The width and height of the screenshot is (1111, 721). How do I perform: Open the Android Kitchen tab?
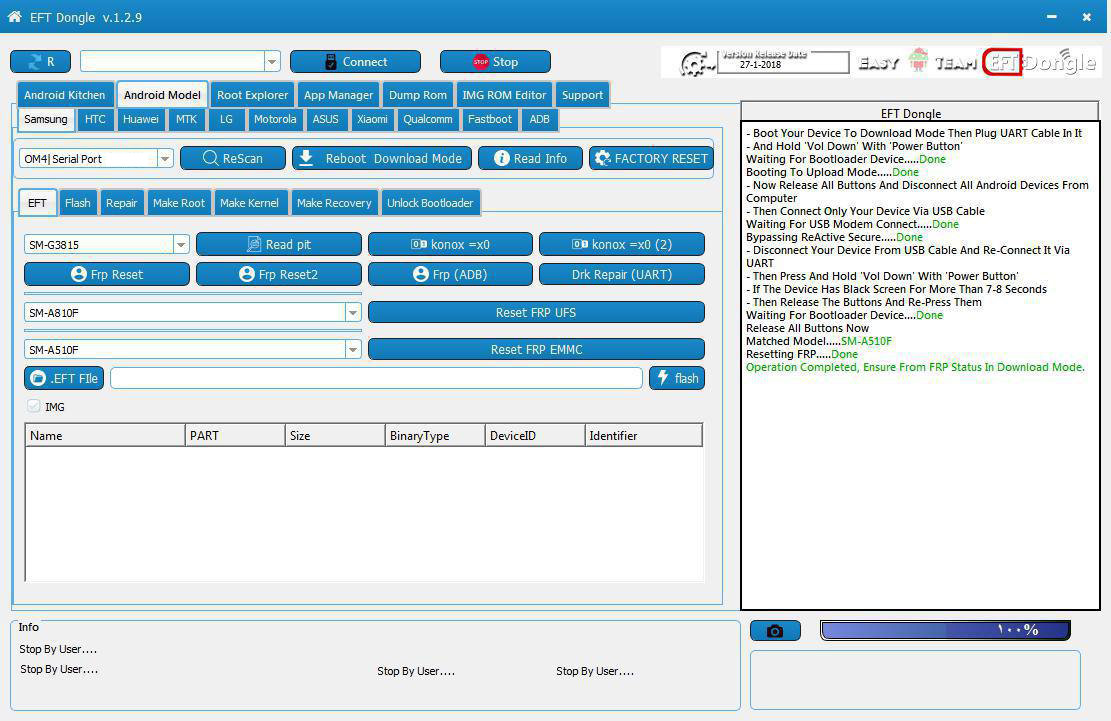tap(64, 95)
